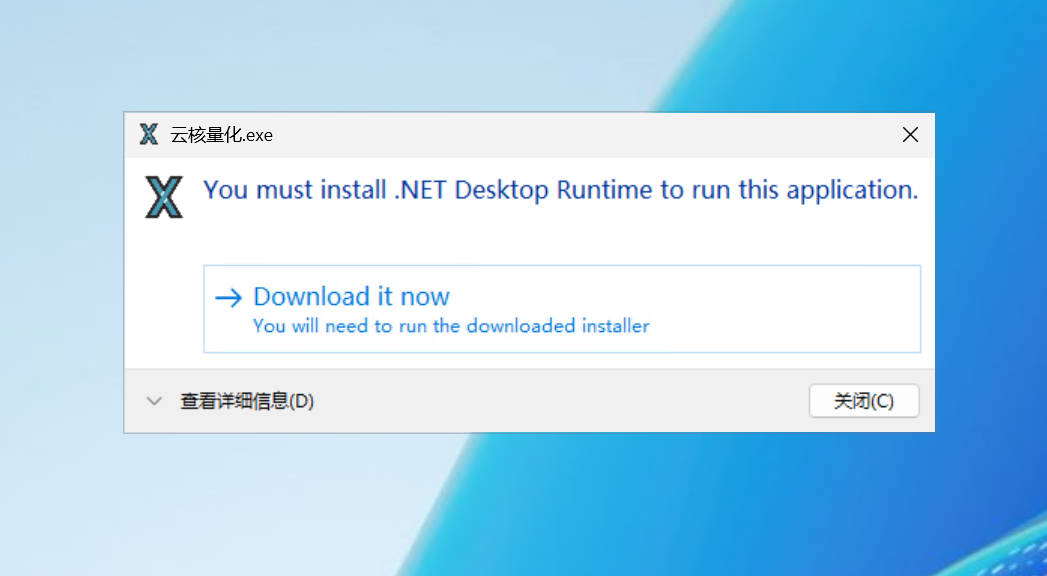Screen dimensions: 1047x576
Task: Click the downloaded installer note under the link
Action: pyautogui.click(x=451, y=326)
